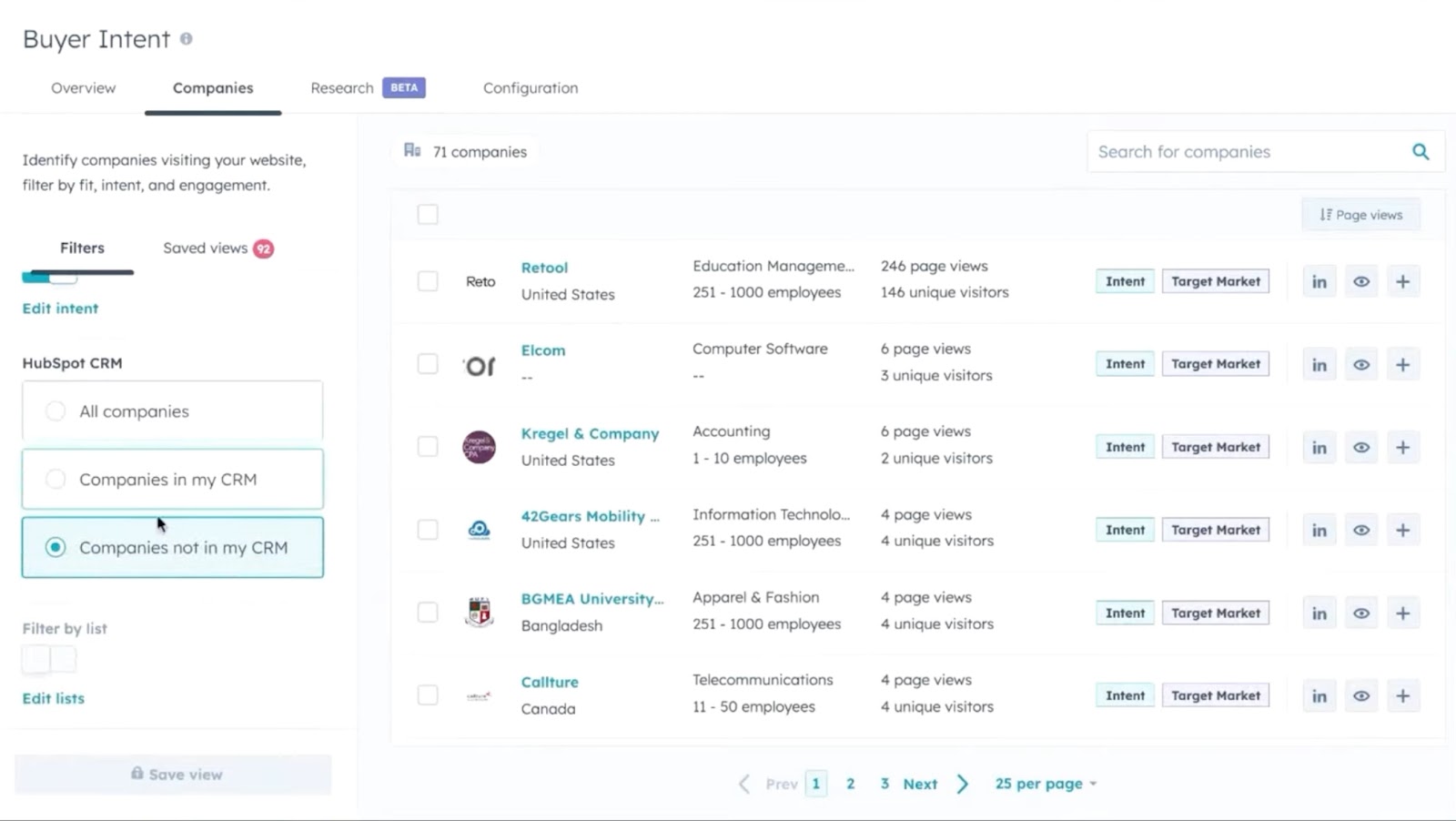Toggle watch eye for Callture
Viewport: 1456px width, 821px height.
coord(1361,696)
